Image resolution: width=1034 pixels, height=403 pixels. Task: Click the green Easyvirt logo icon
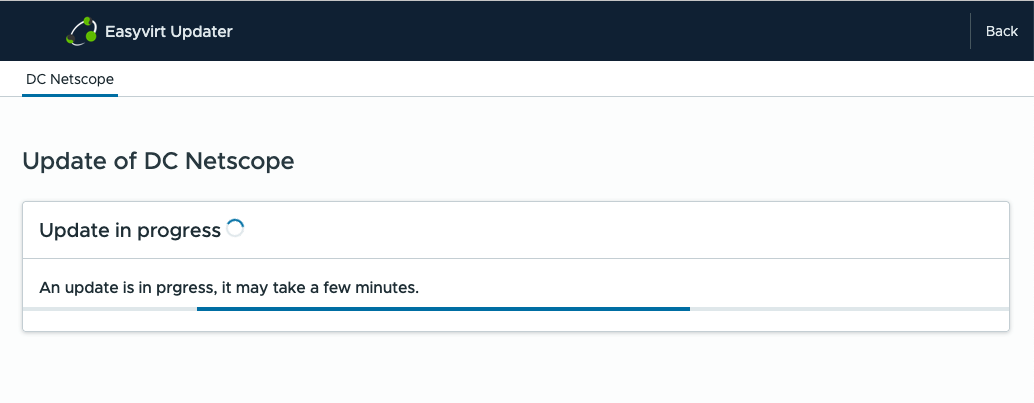(x=82, y=31)
